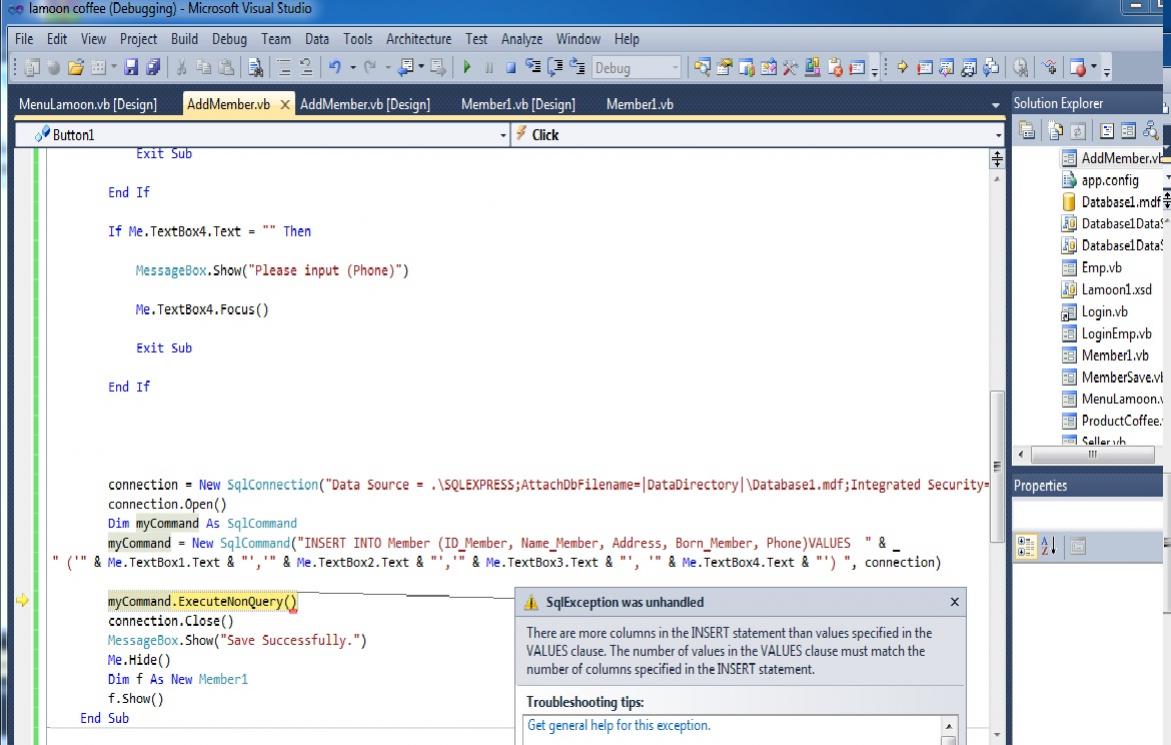Click 'Get general help for this exception' link
This screenshot has height=745, width=1171.
tap(619, 726)
